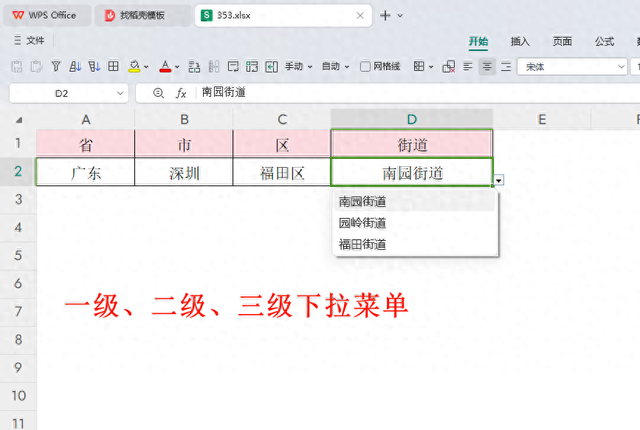The image size is (640, 430).
Task: Click header cell 街道
Action: tap(412, 144)
